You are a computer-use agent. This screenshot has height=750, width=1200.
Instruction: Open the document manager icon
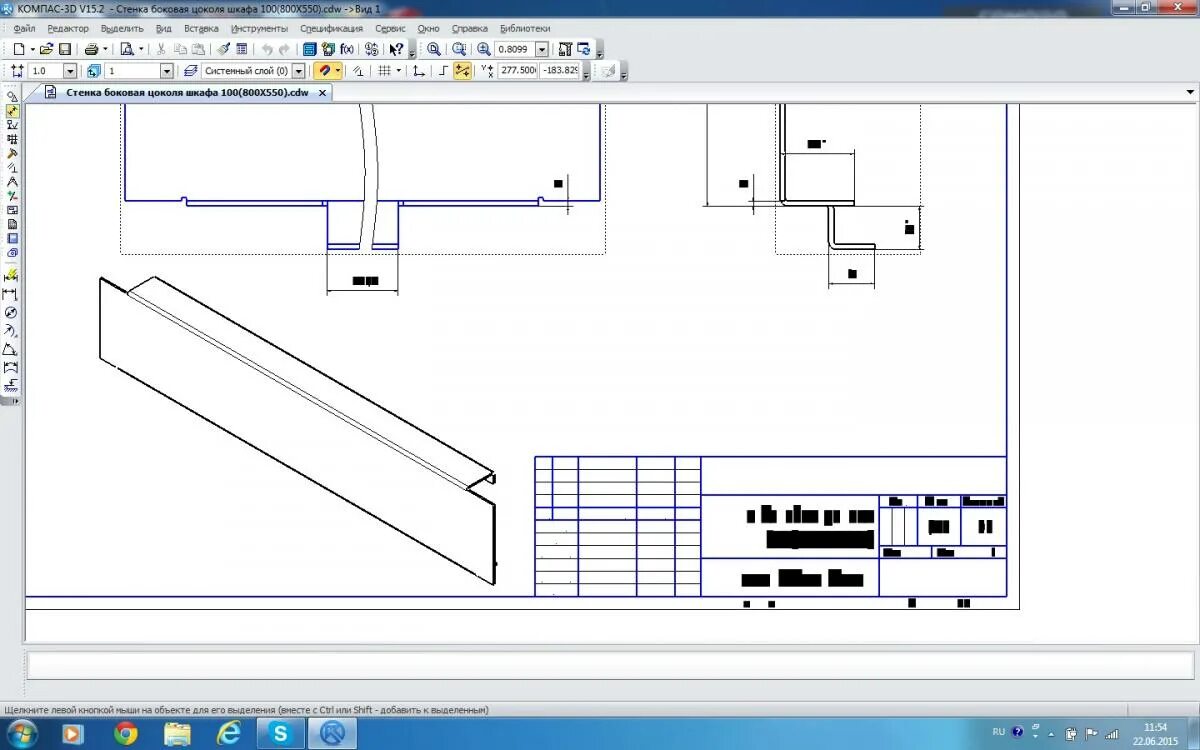tap(308, 49)
